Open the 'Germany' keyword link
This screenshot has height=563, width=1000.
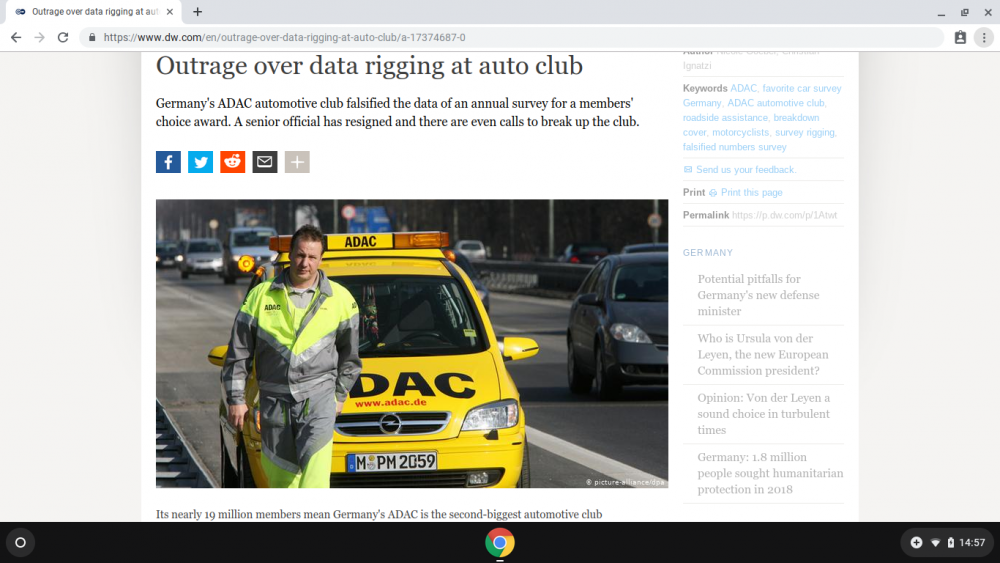tap(702, 103)
